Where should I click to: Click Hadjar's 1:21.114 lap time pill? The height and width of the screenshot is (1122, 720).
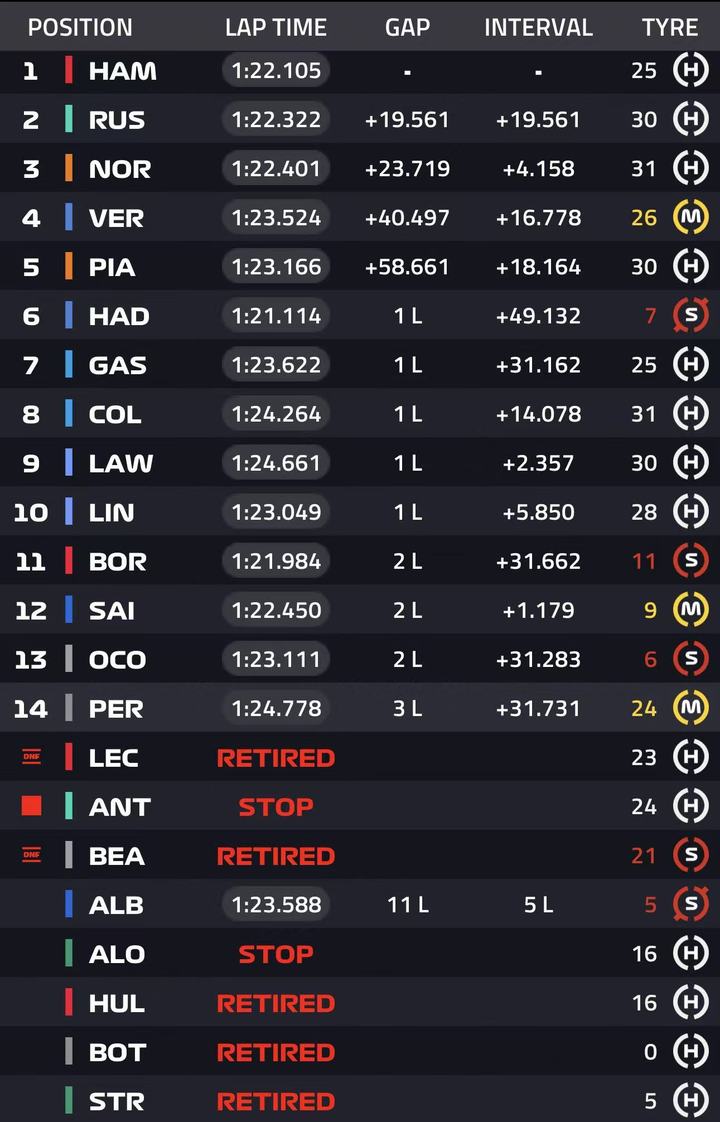276,316
